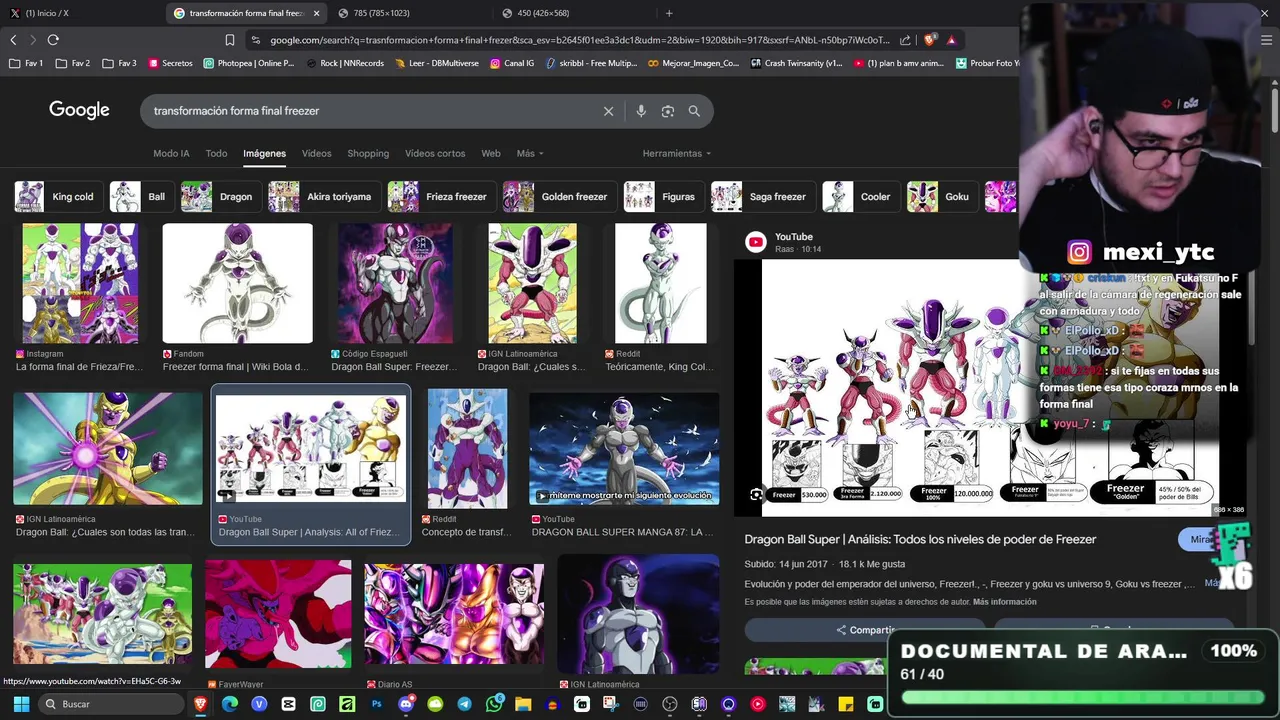Open a new browser tab
The width and height of the screenshot is (1280, 720).
click(x=669, y=13)
